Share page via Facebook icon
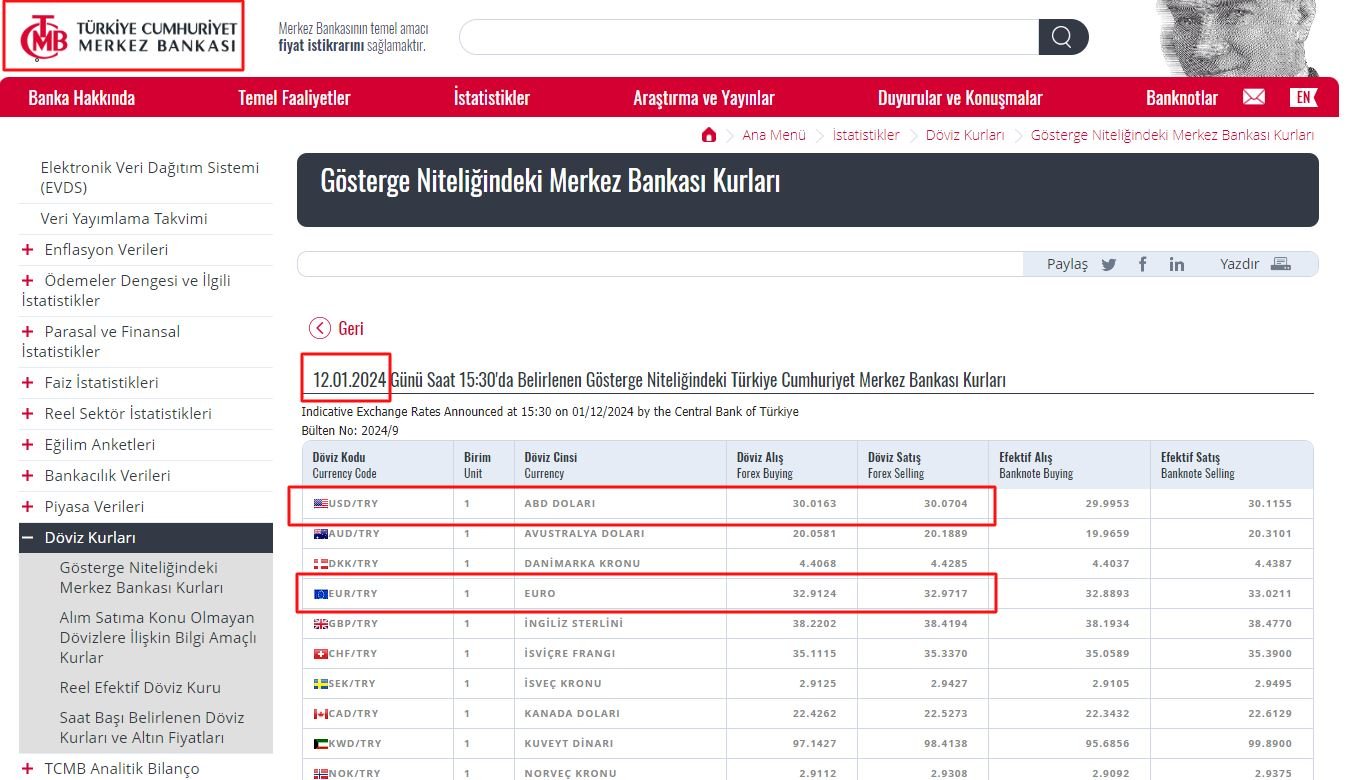This screenshot has width=1370, height=780. click(1142, 264)
